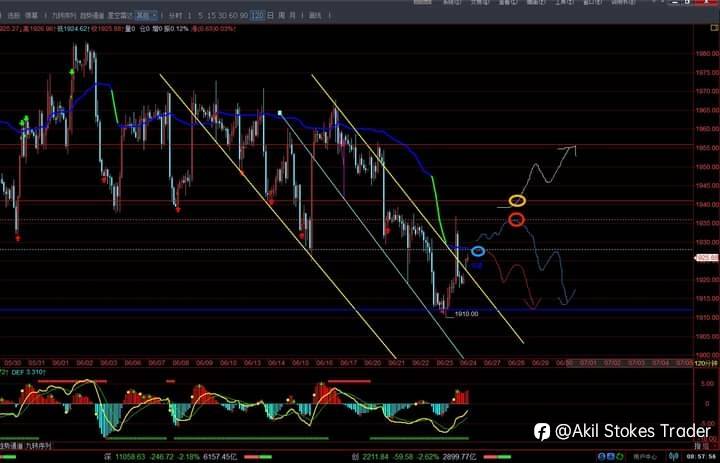Click the yellow circle marker near 1940

point(517,201)
